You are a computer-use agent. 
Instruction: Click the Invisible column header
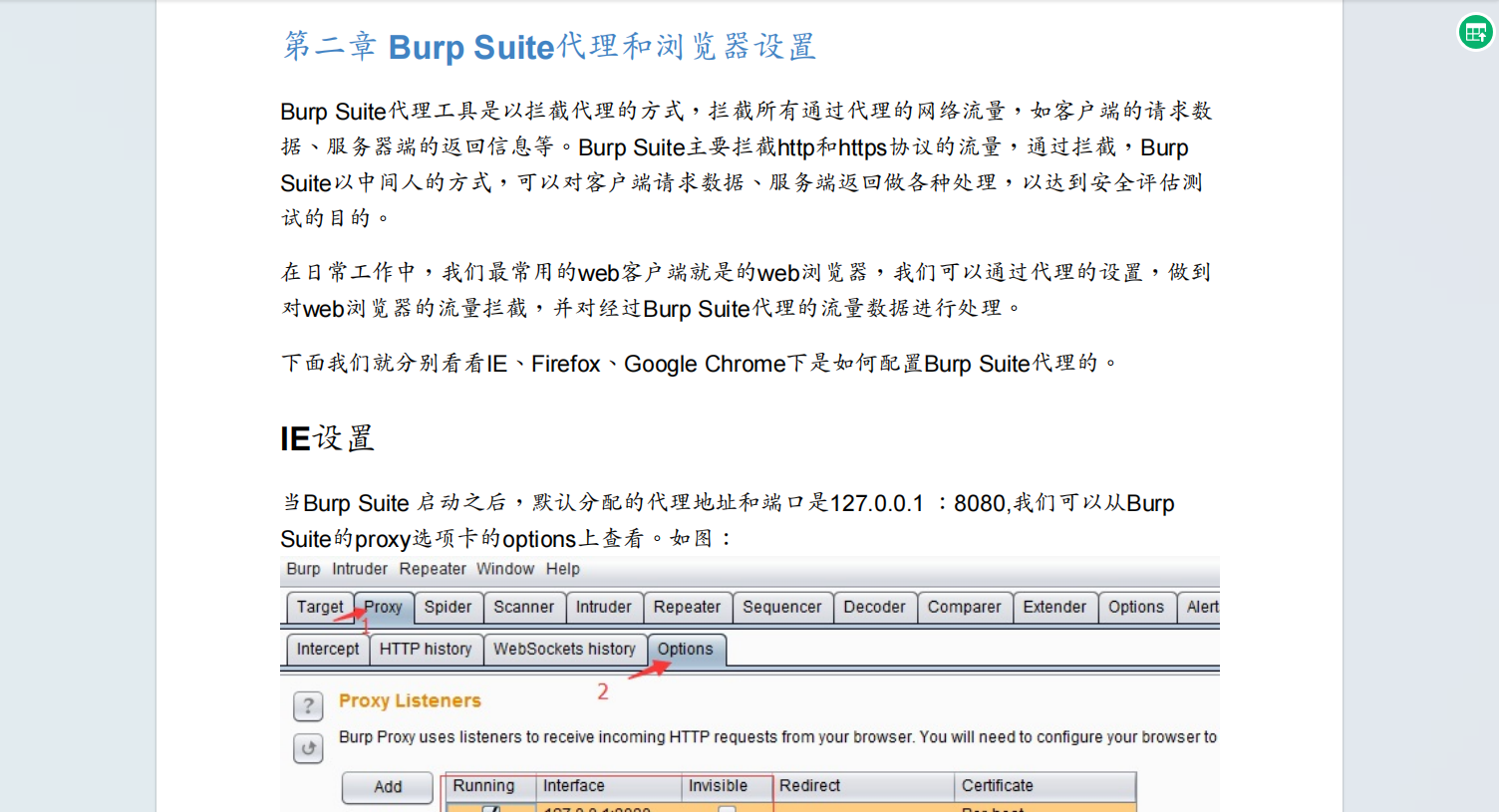point(727,786)
